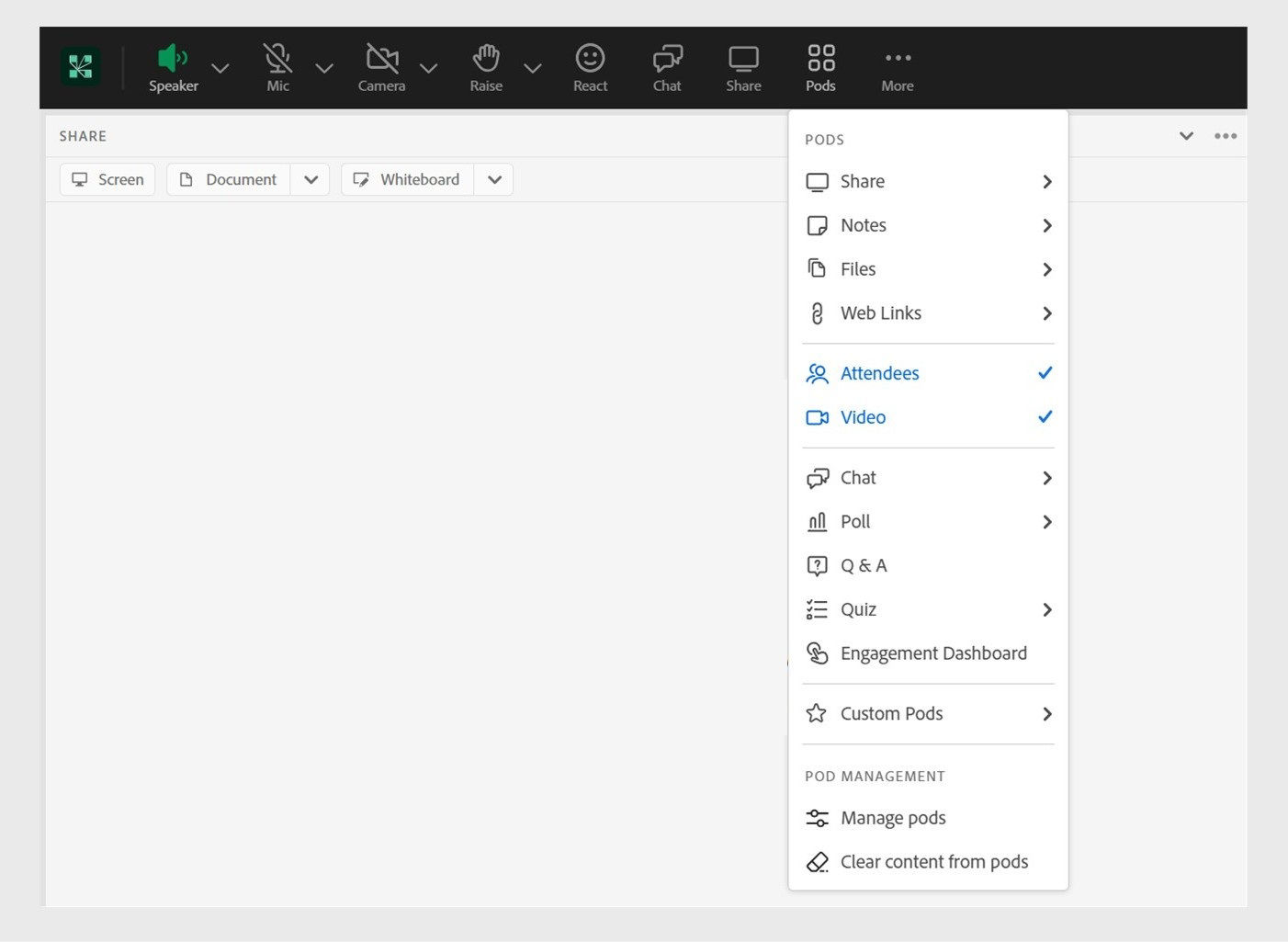This screenshot has height=942, width=1288.
Task: Click the Screen share button
Action: coord(108,179)
